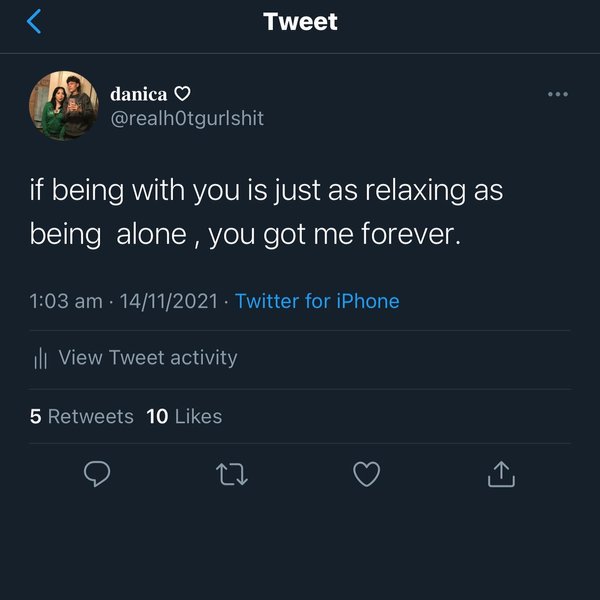Show the 10 Likes list
The height and width of the screenshot is (600, 600).
(184, 416)
